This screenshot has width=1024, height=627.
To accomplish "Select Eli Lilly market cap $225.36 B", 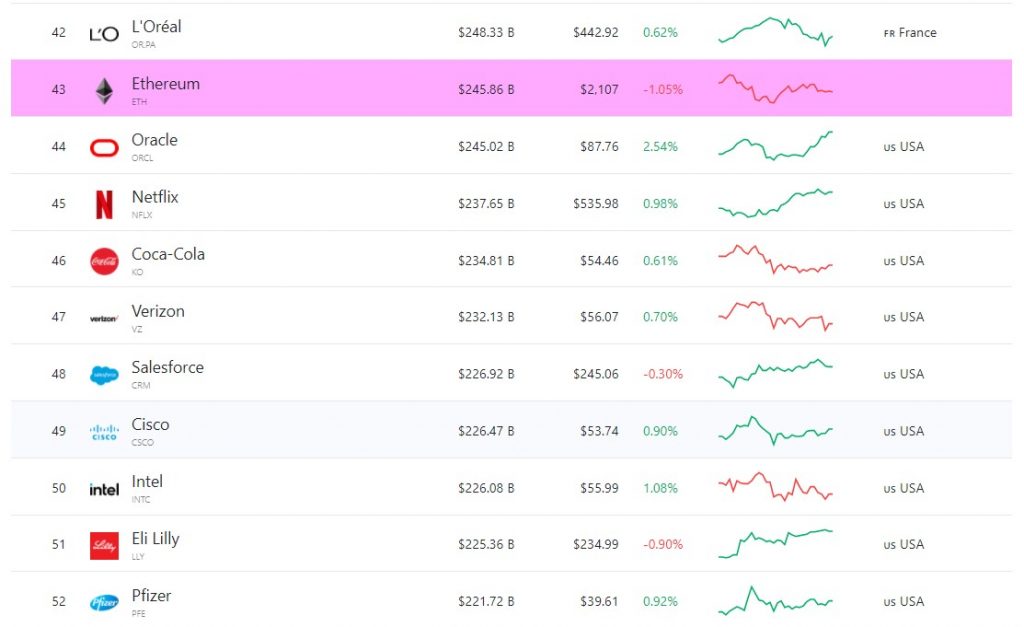I will (x=486, y=544).
